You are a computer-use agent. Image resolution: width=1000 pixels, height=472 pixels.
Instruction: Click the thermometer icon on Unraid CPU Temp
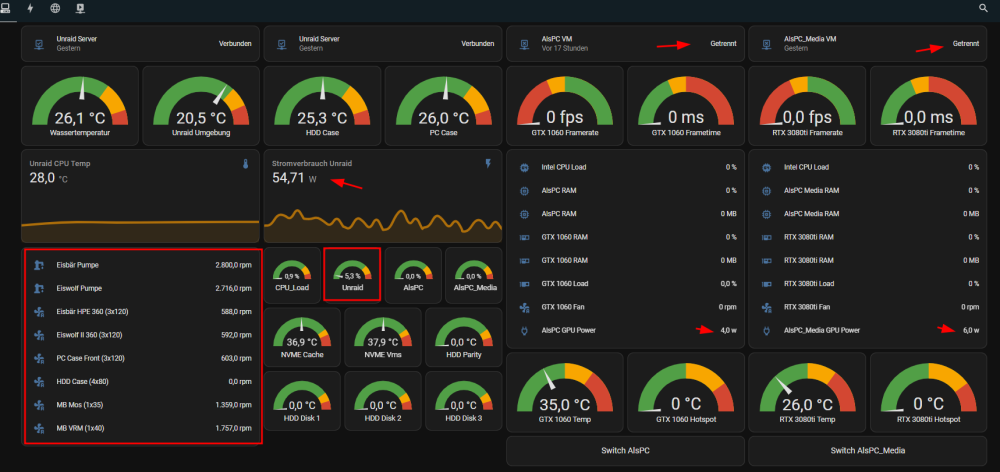(x=245, y=164)
